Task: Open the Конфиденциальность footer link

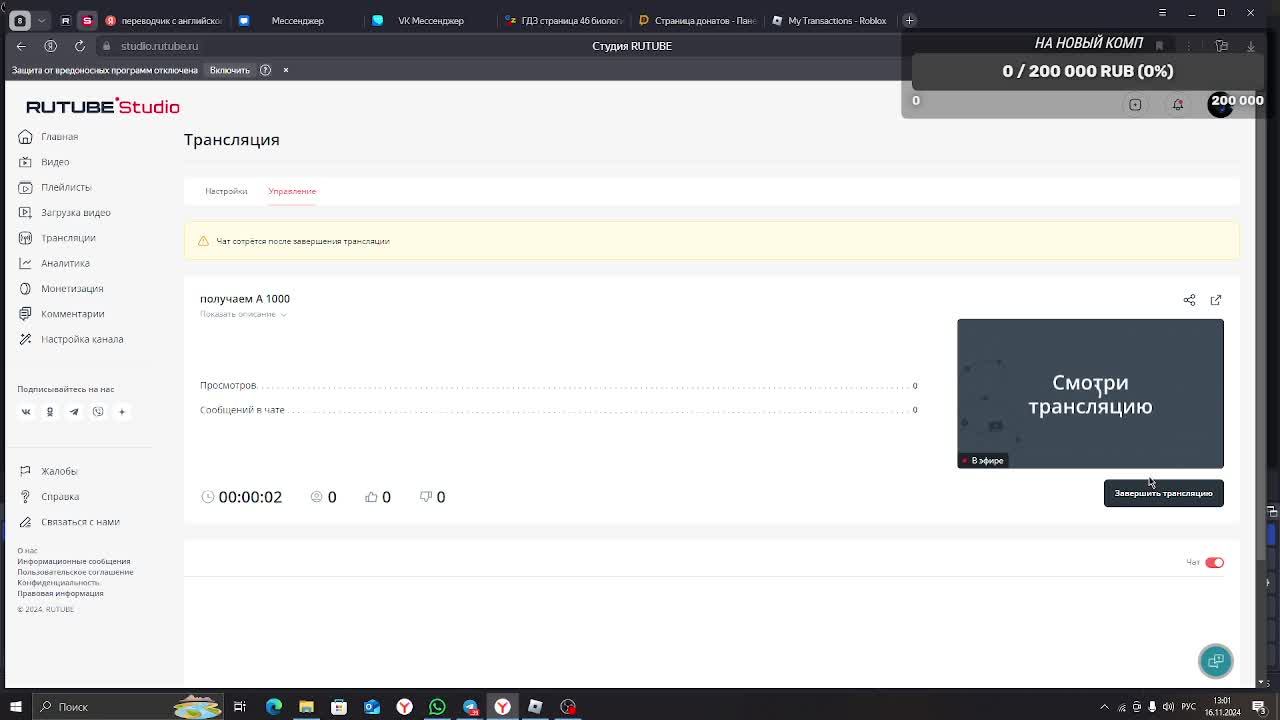Action: [x=59, y=582]
